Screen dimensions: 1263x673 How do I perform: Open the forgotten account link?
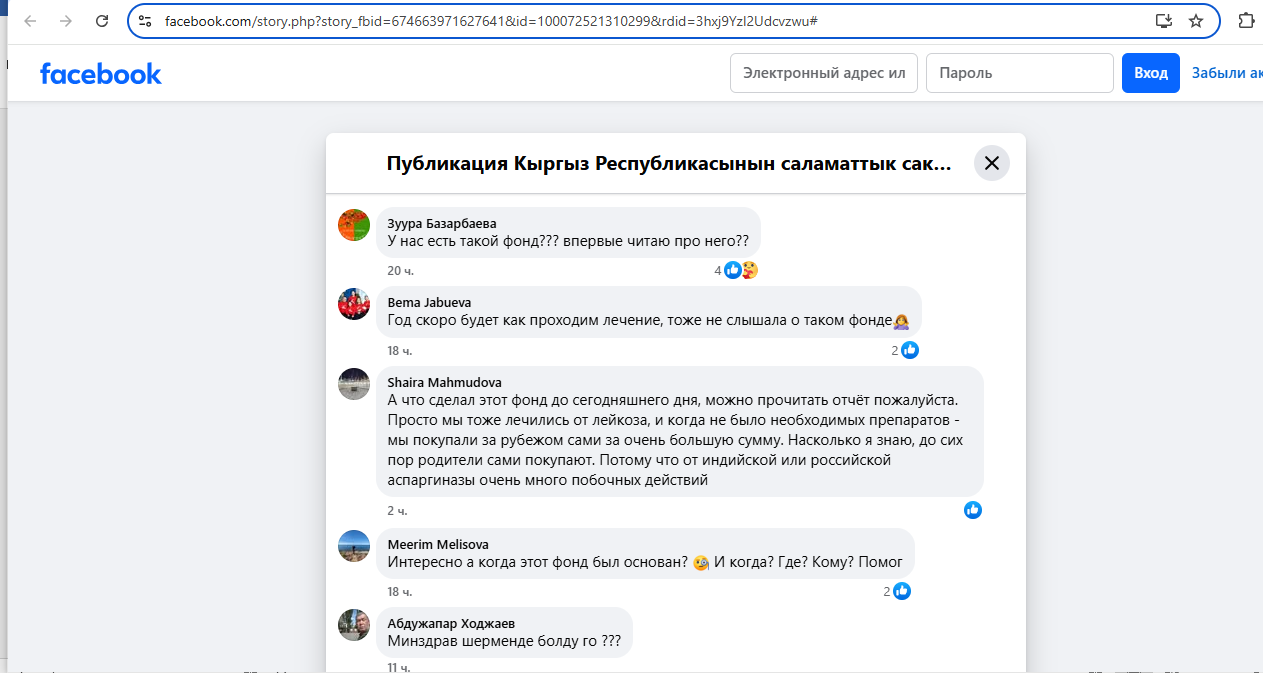coord(1226,73)
